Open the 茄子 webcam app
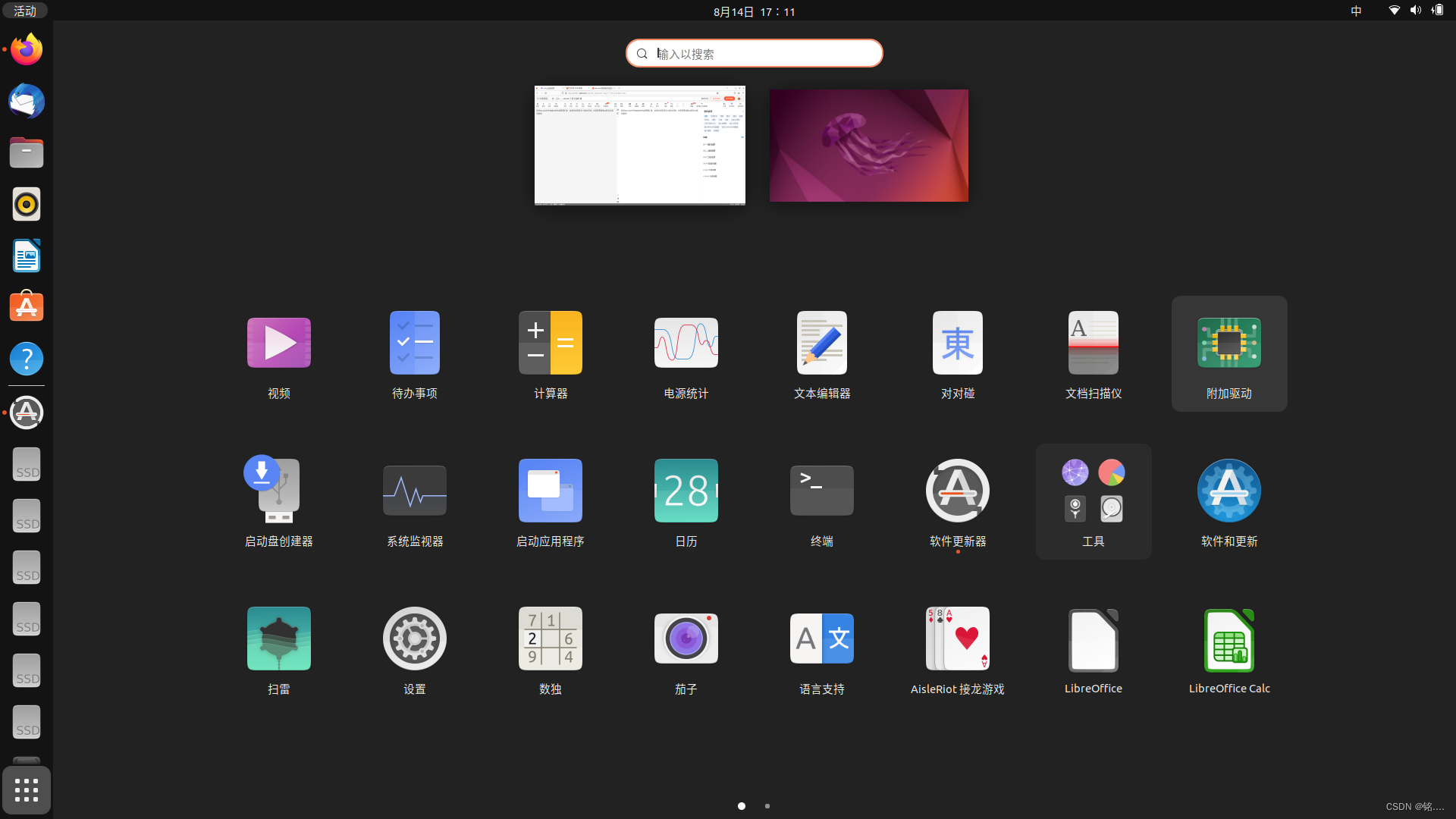Image resolution: width=1456 pixels, height=819 pixels. [x=686, y=639]
